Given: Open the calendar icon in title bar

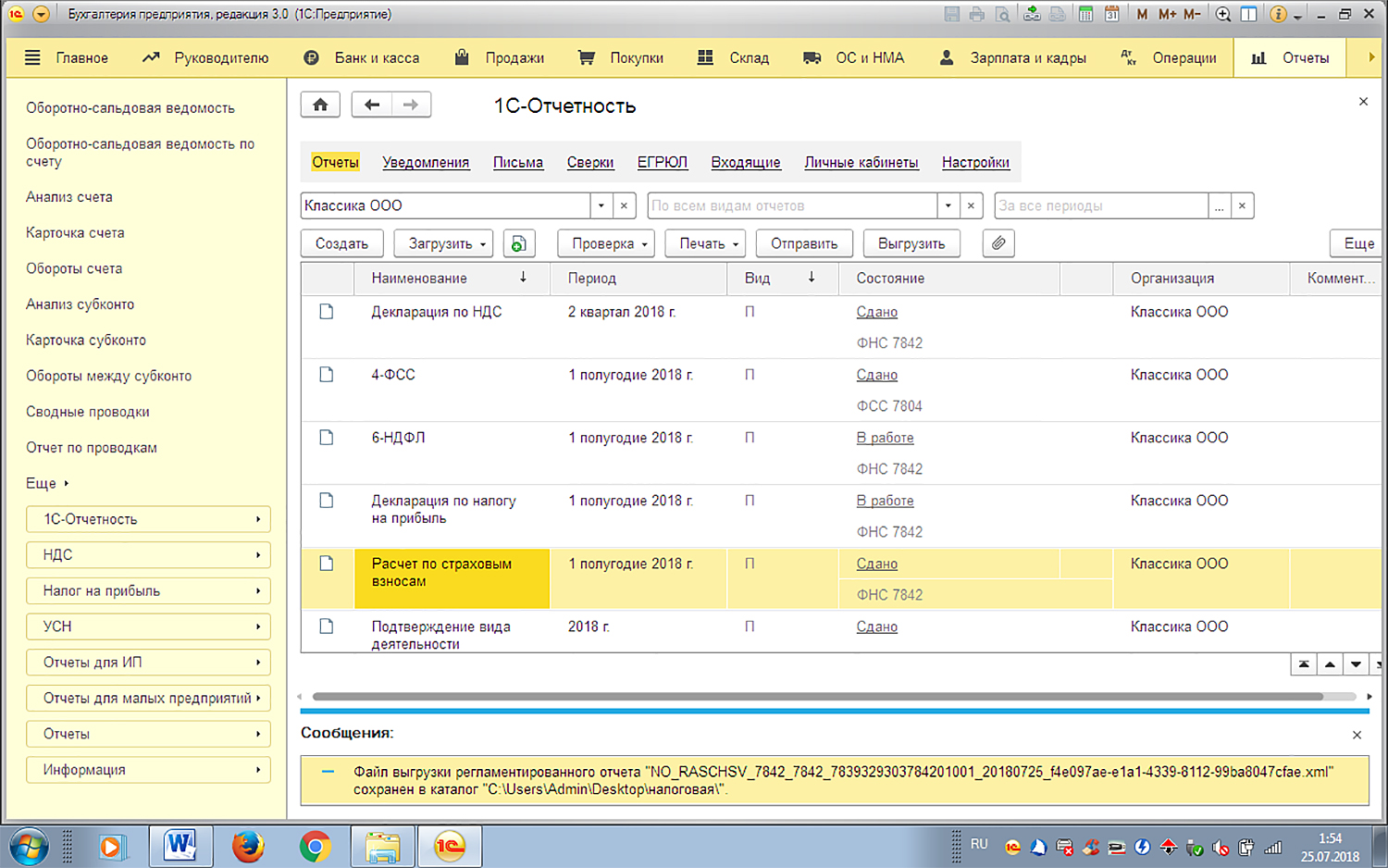Looking at the screenshot, I should click(1111, 14).
